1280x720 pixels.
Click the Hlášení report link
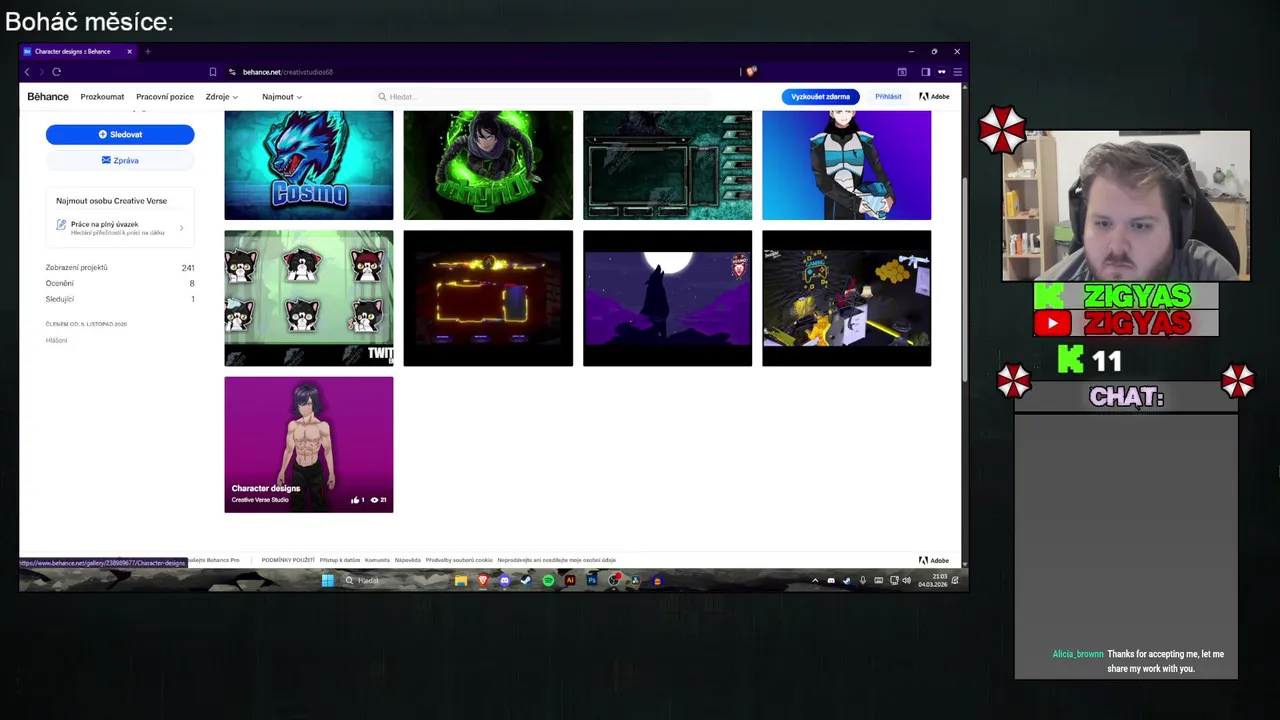(x=56, y=340)
